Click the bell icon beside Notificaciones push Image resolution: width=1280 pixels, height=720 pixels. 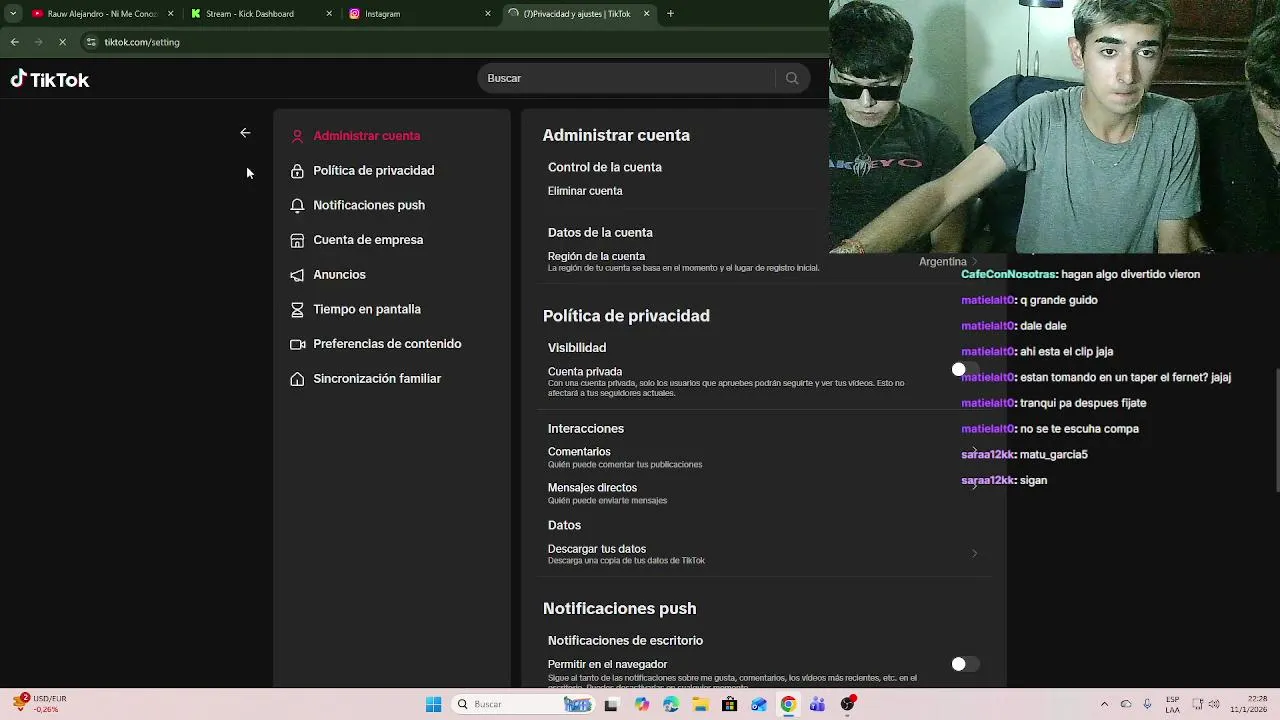pos(297,206)
